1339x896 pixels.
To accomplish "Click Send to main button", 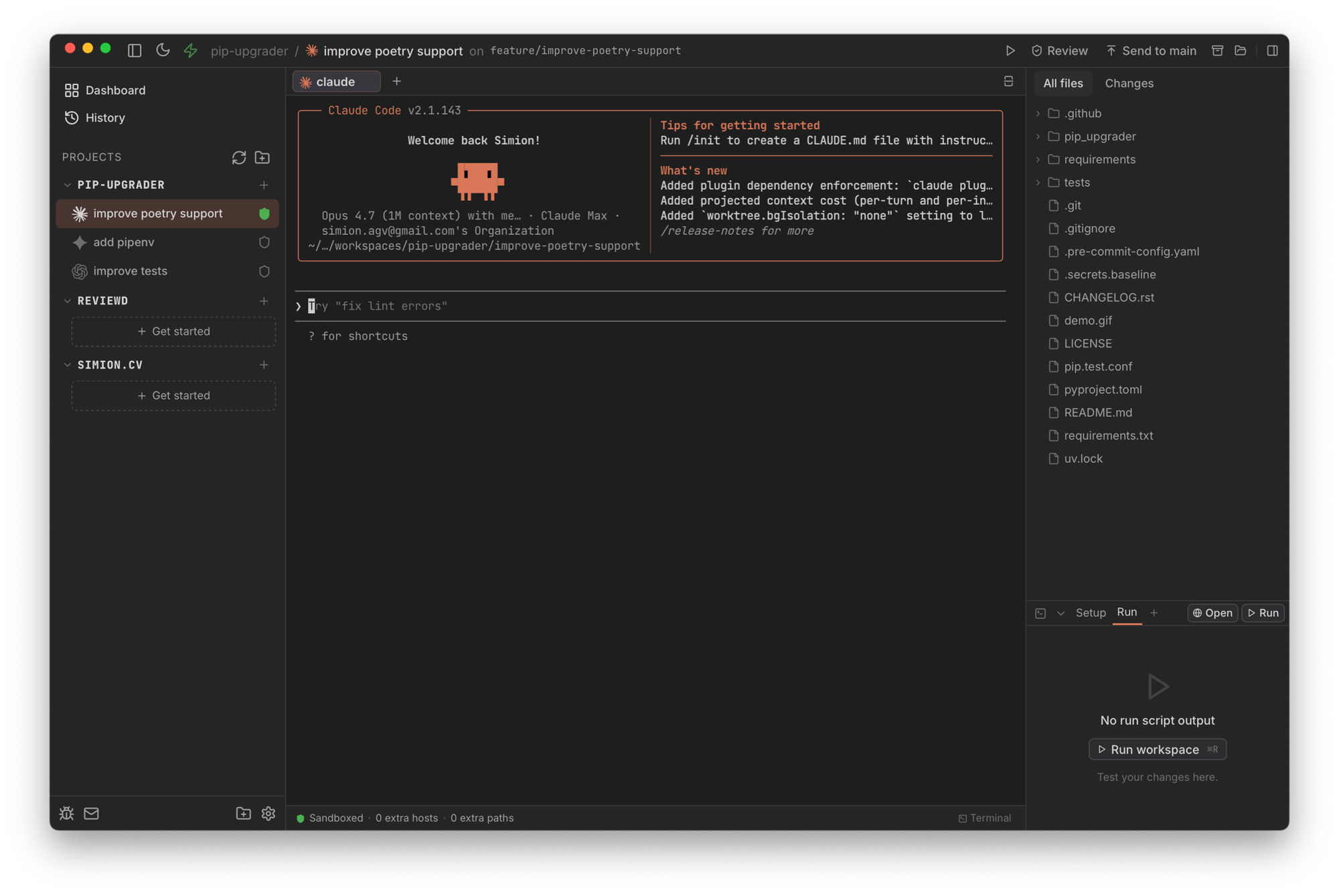I will 1151,51.
